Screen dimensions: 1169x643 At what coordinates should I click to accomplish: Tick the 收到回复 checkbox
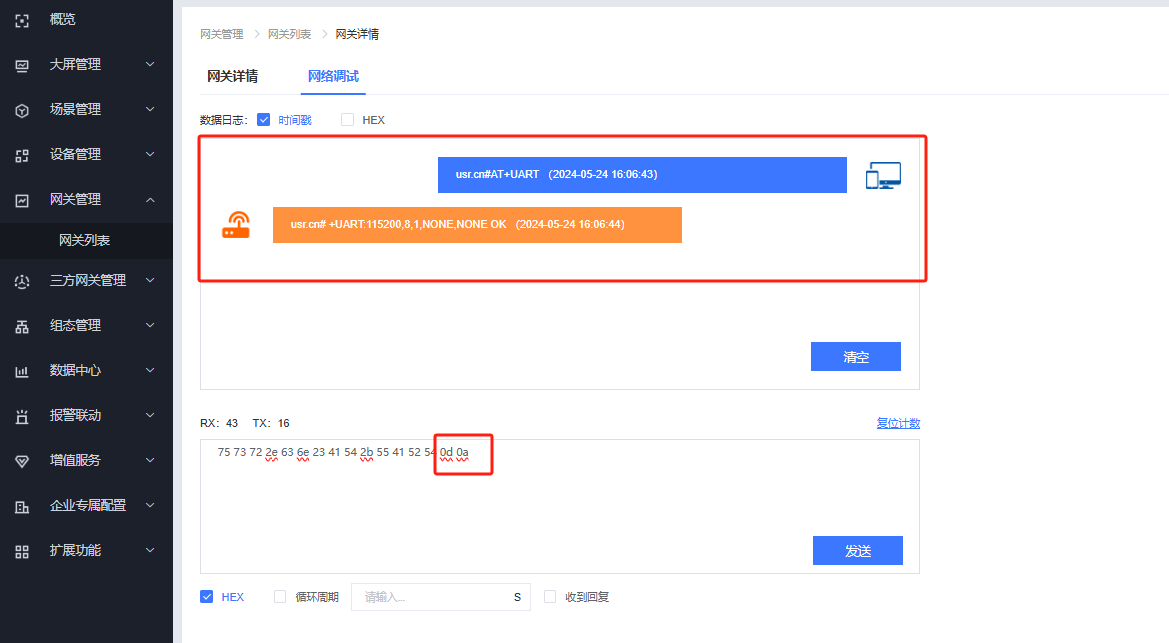pos(550,597)
